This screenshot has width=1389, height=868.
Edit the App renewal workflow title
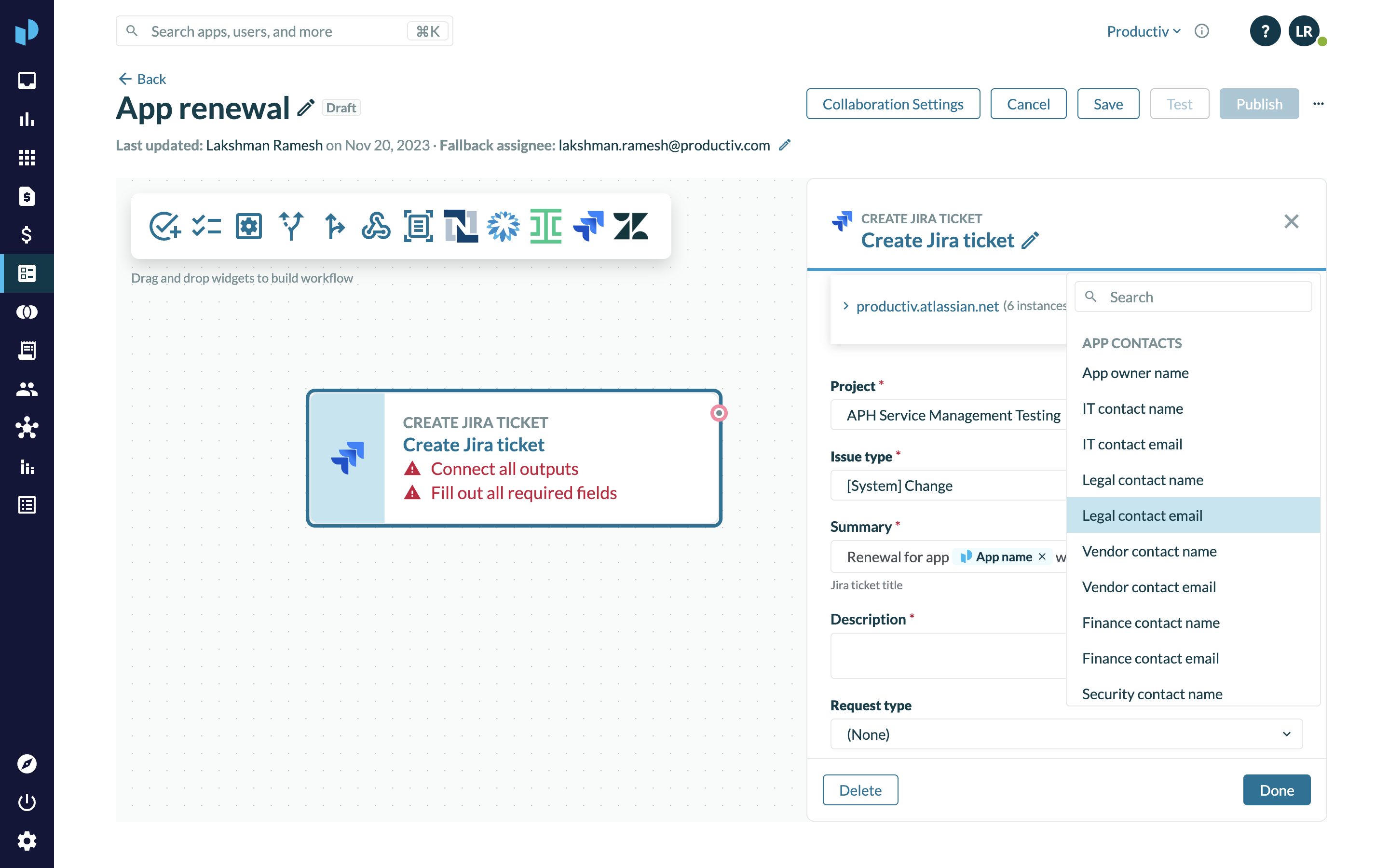[306, 108]
